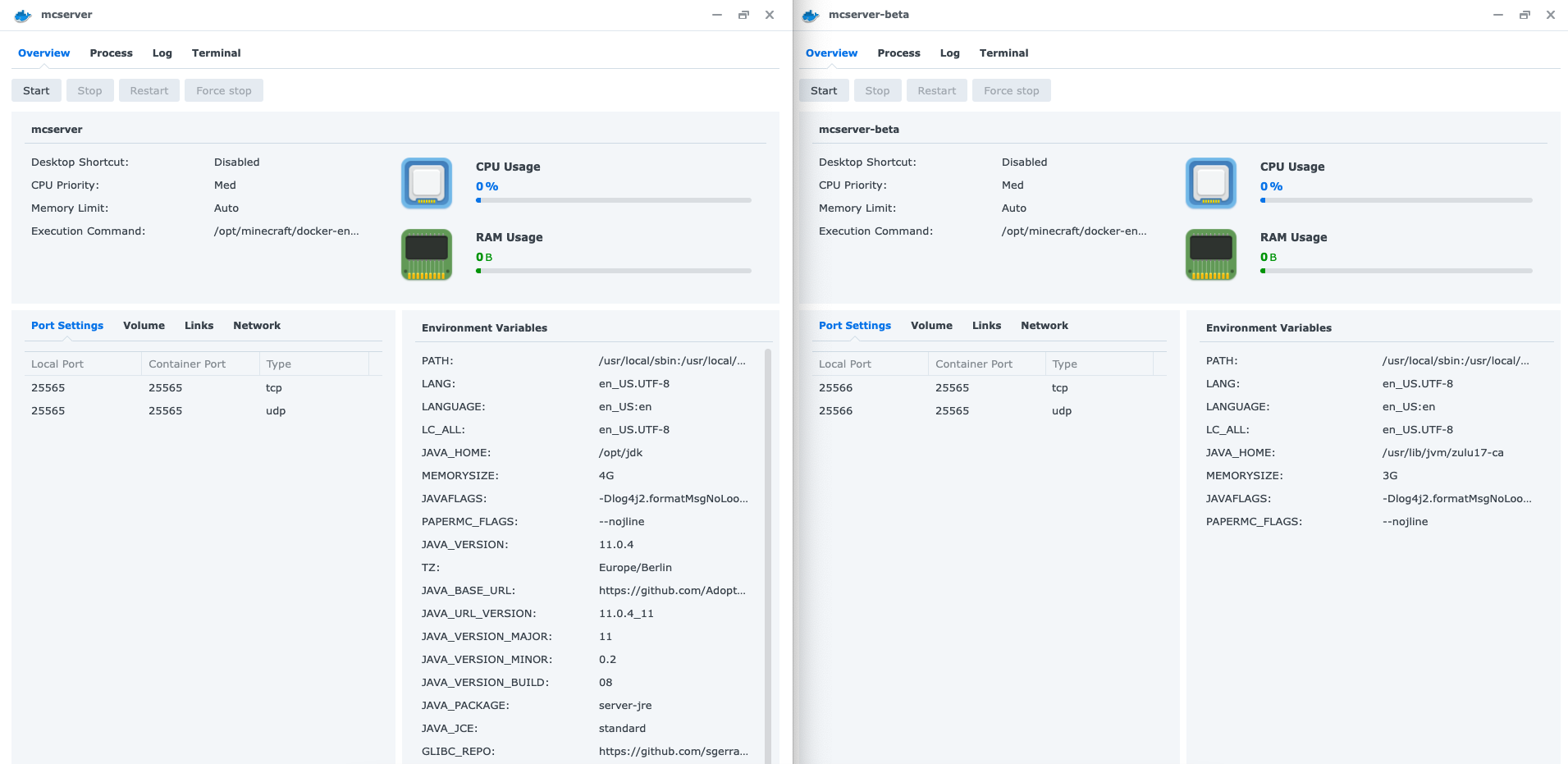Click the MEMORYSIZE value 3G in mcserver-beta
Viewport: 1568px width, 764px height.
(1390, 476)
